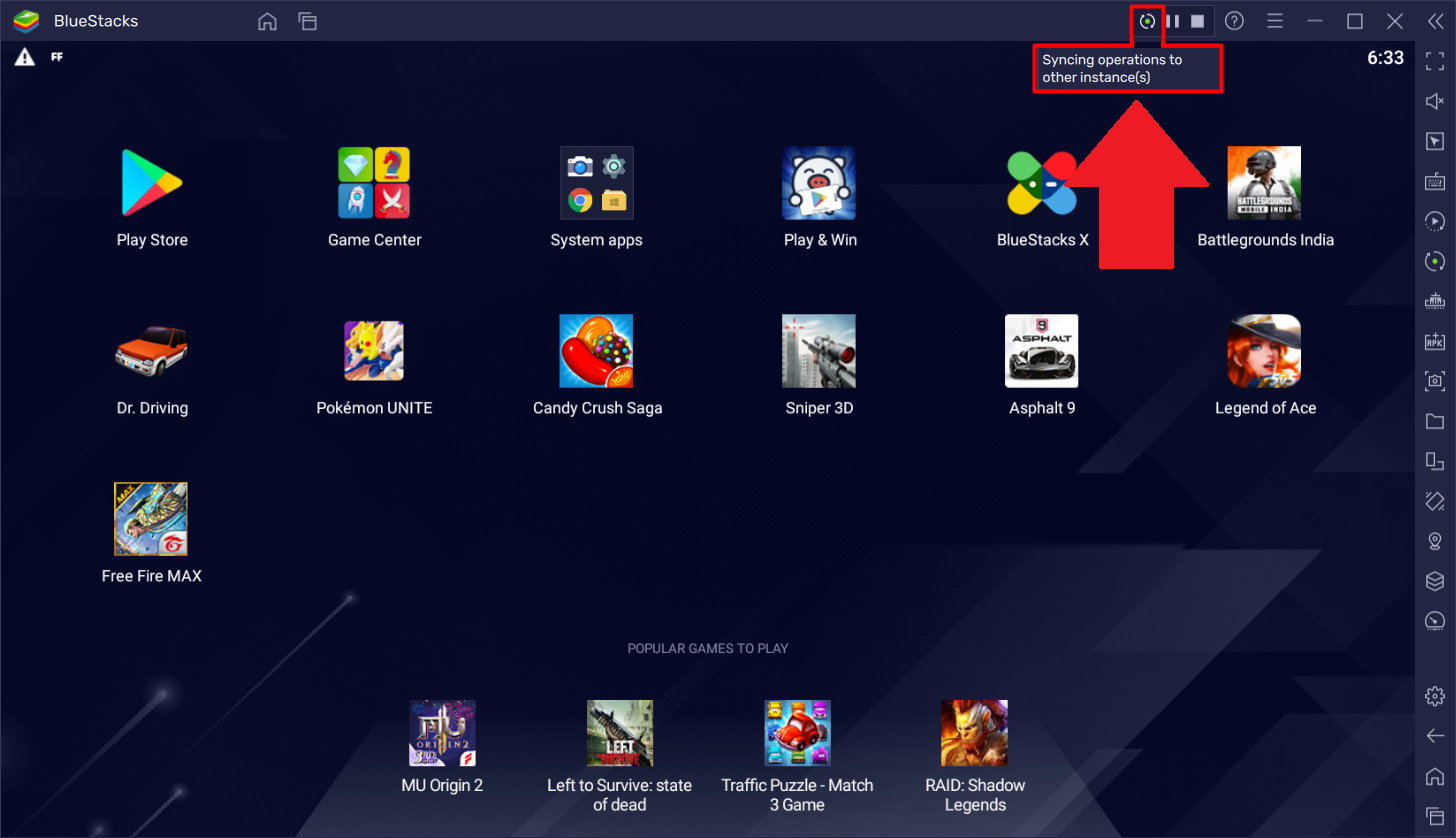Set location from sidebar pin icon

[x=1435, y=541]
